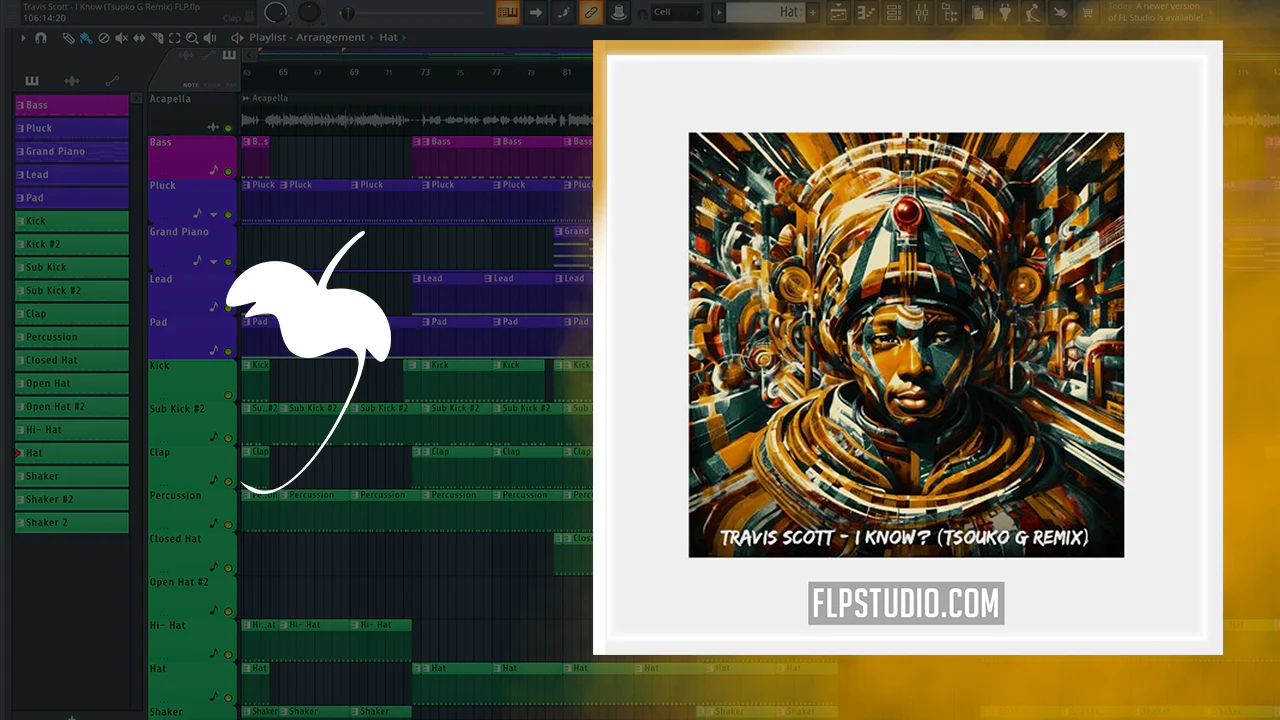Select the Closed Hat pattern in the picker

71,360
